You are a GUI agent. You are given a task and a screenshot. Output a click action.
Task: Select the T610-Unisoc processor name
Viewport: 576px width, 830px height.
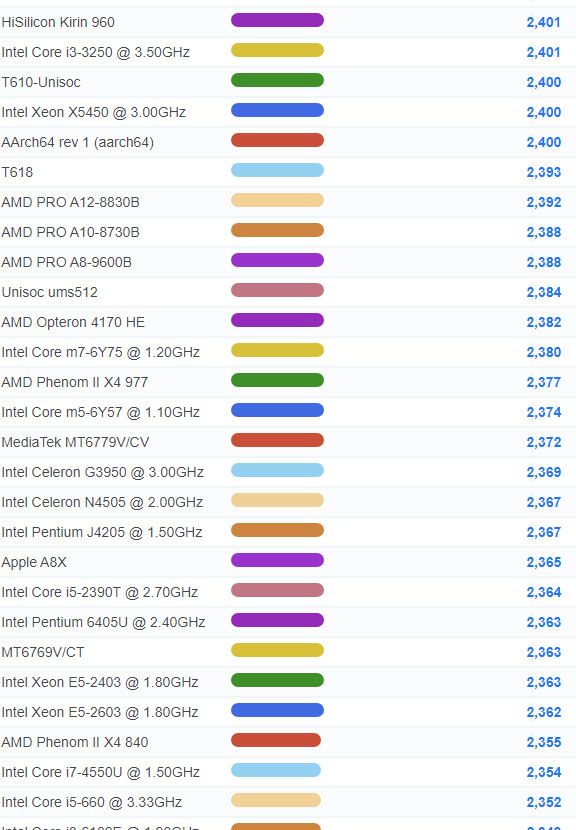coord(41,82)
